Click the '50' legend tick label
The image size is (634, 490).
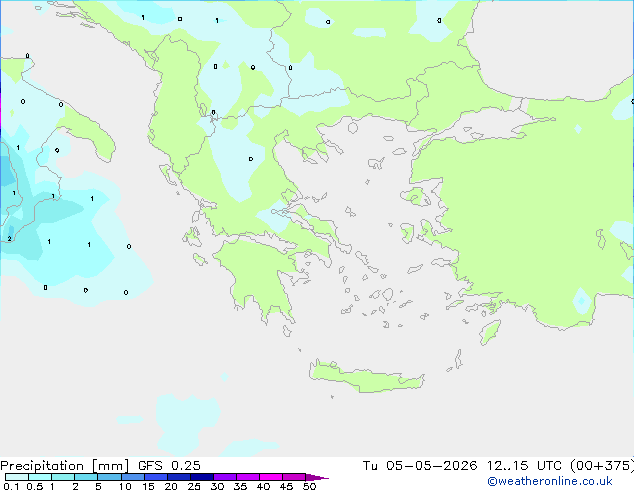point(309,486)
